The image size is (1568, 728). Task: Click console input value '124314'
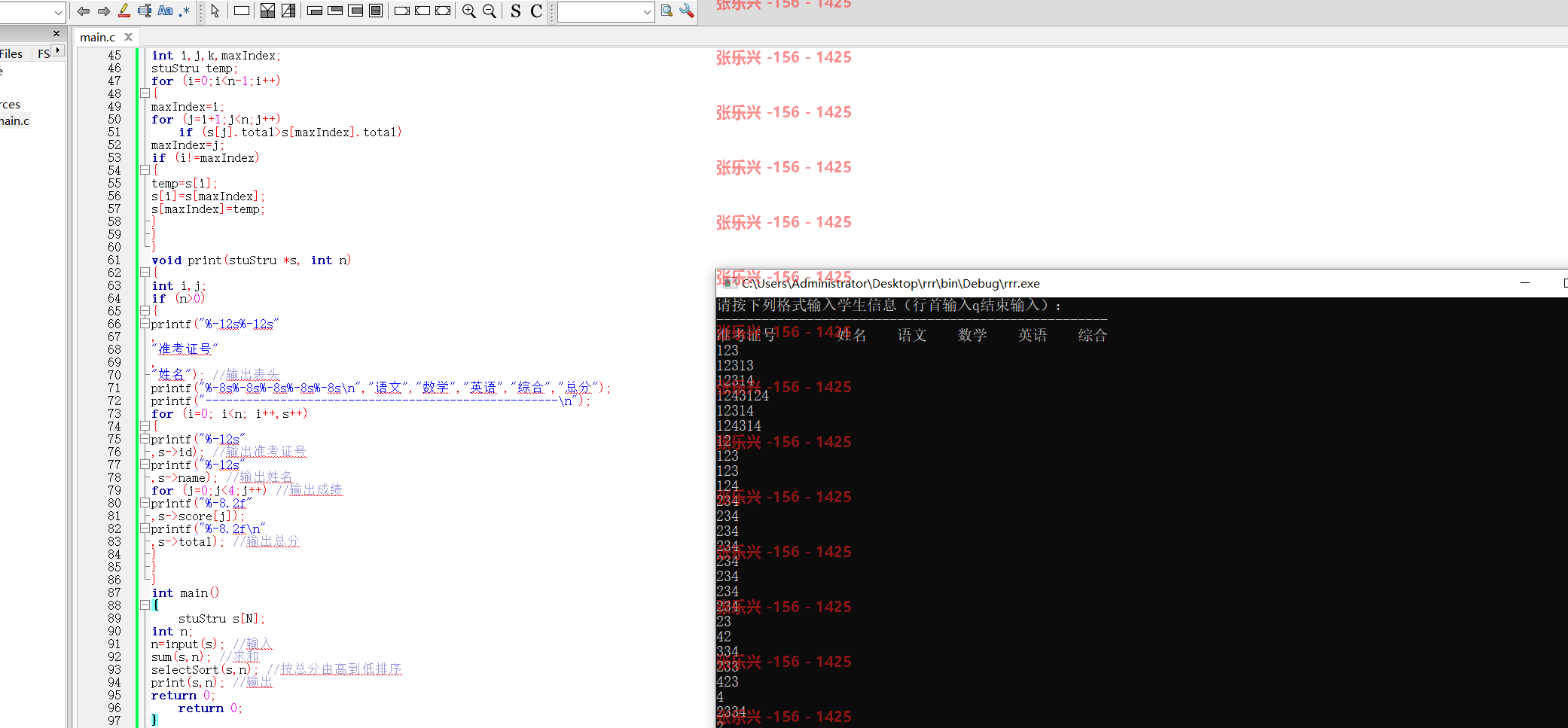click(739, 425)
